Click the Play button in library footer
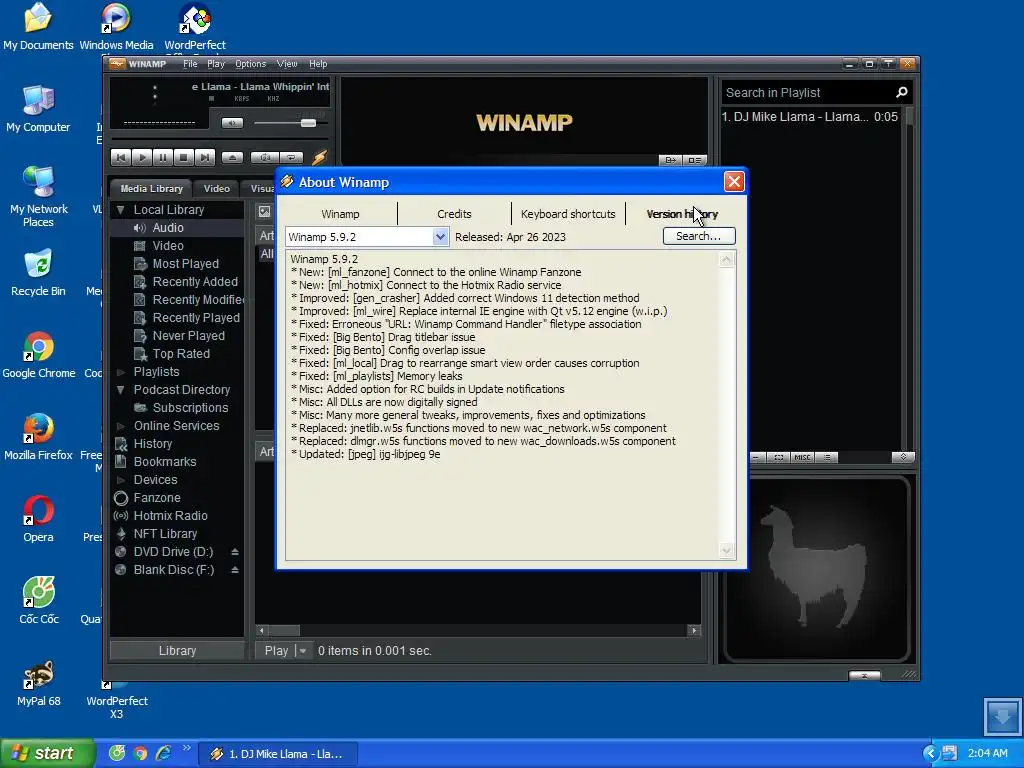 point(276,651)
